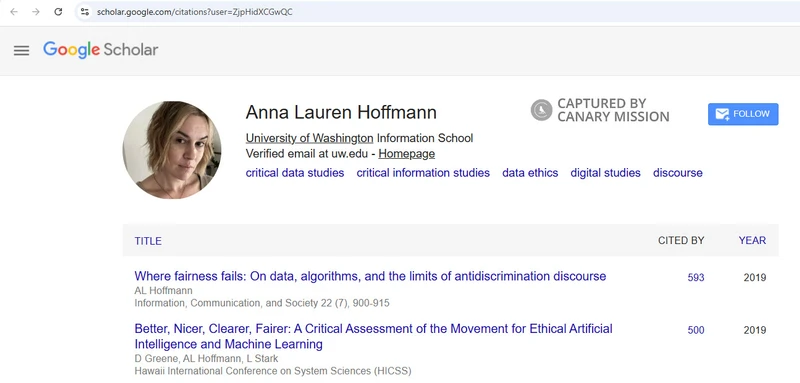The height and width of the screenshot is (383, 800).
Task: Select the critical data studies tag
Action: [295, 173]
